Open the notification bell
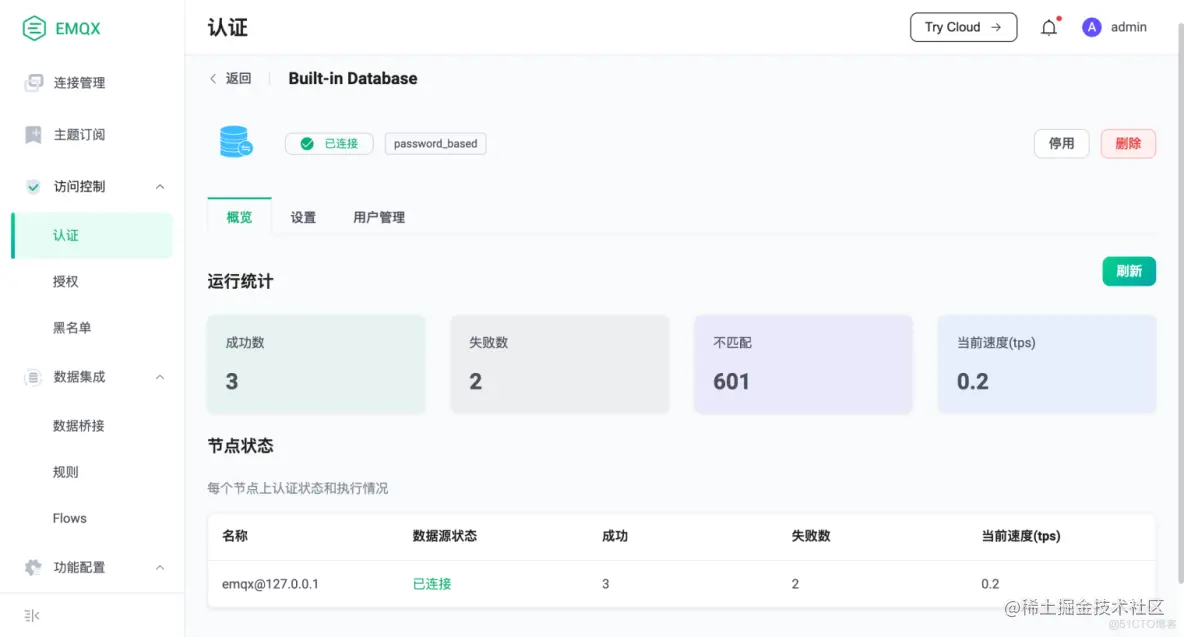 tap(1048, 27)
